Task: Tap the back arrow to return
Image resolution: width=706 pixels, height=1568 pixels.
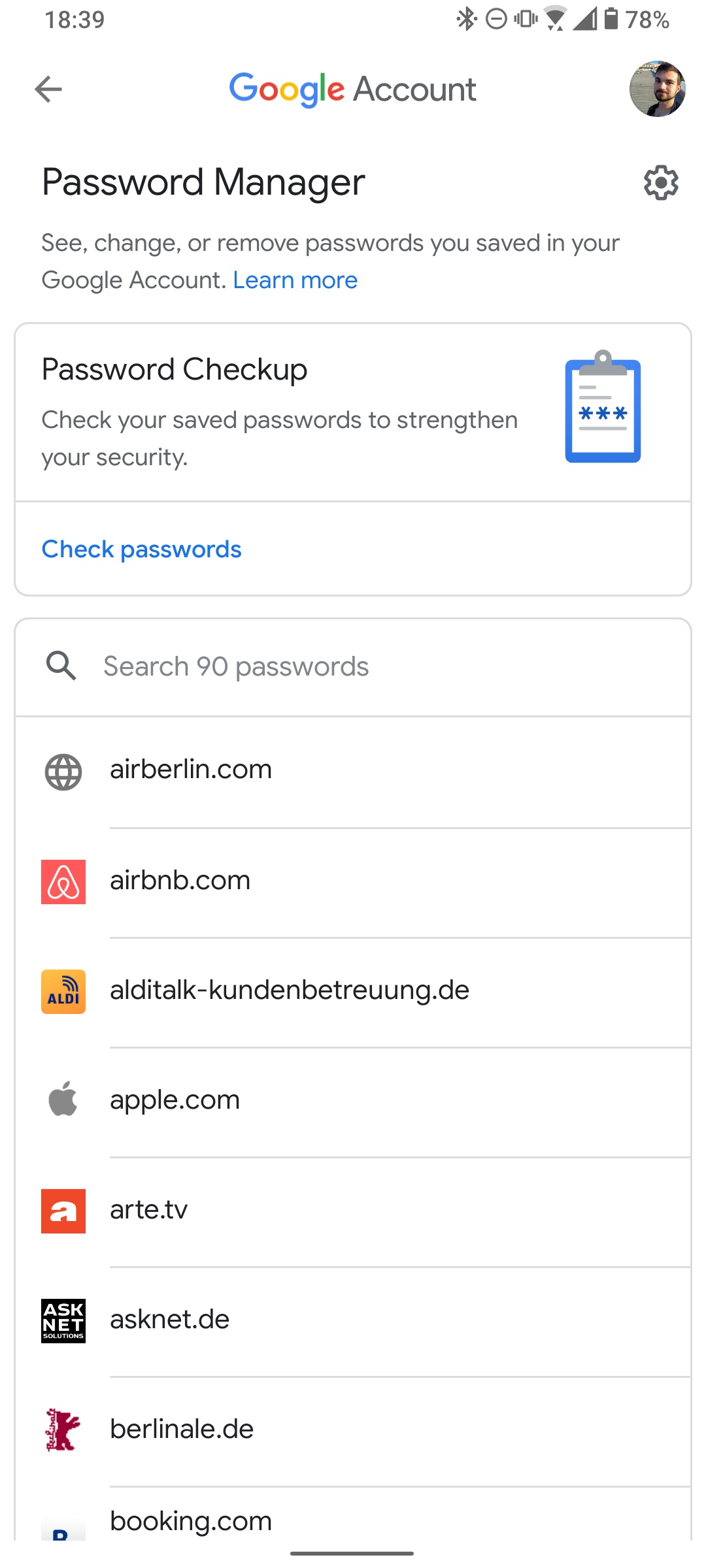Action: 48,90
